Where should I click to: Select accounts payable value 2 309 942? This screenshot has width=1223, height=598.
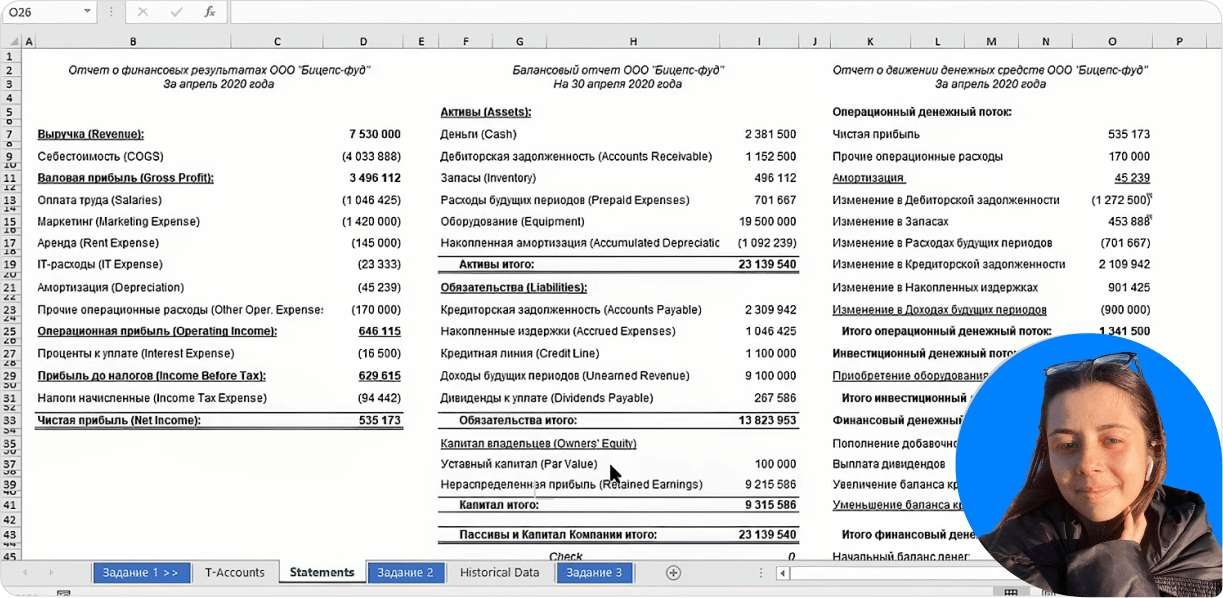pyautogui.click(x=770, y=310)
